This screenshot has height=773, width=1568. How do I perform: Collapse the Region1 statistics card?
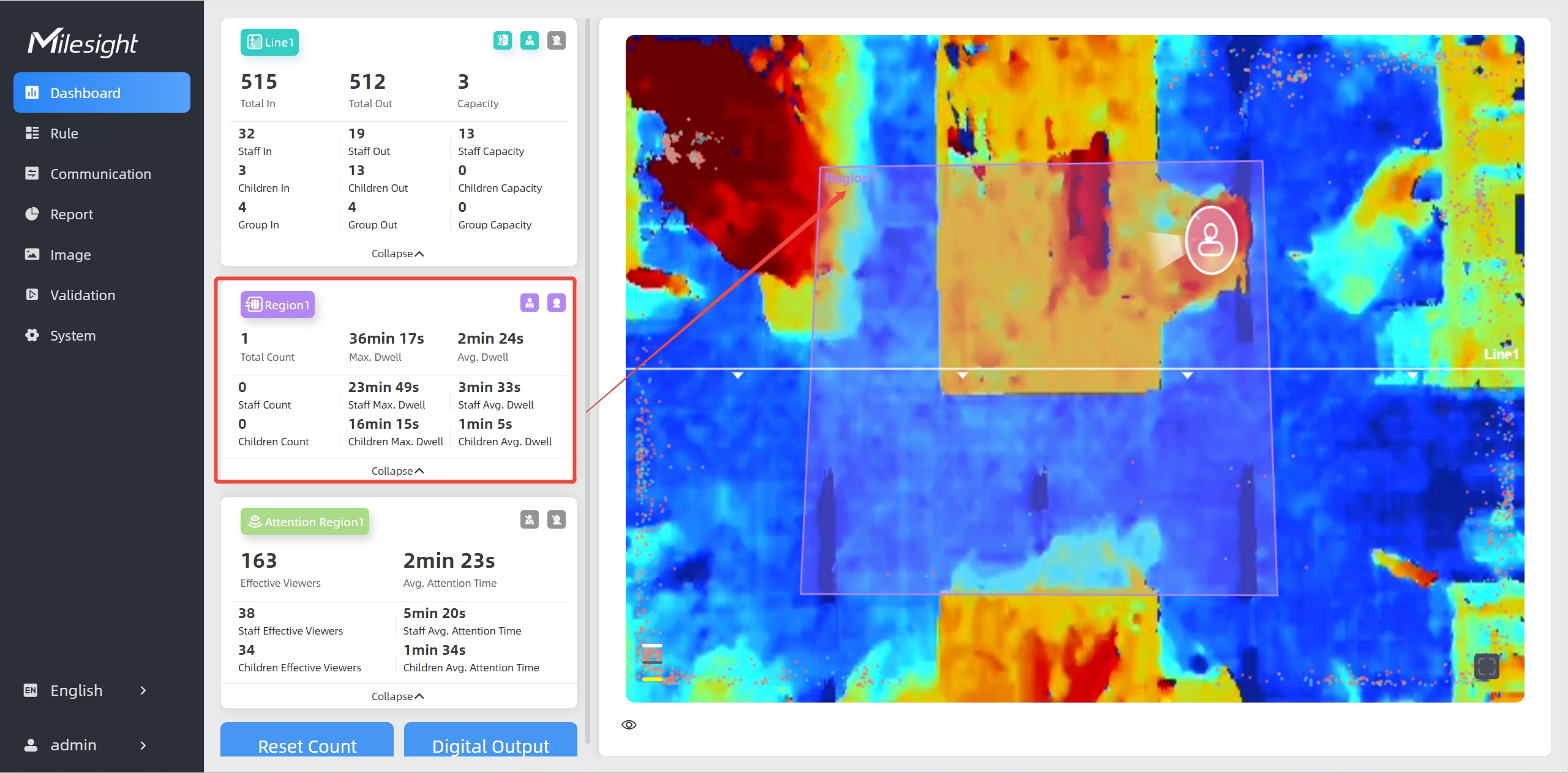point(397,470)
